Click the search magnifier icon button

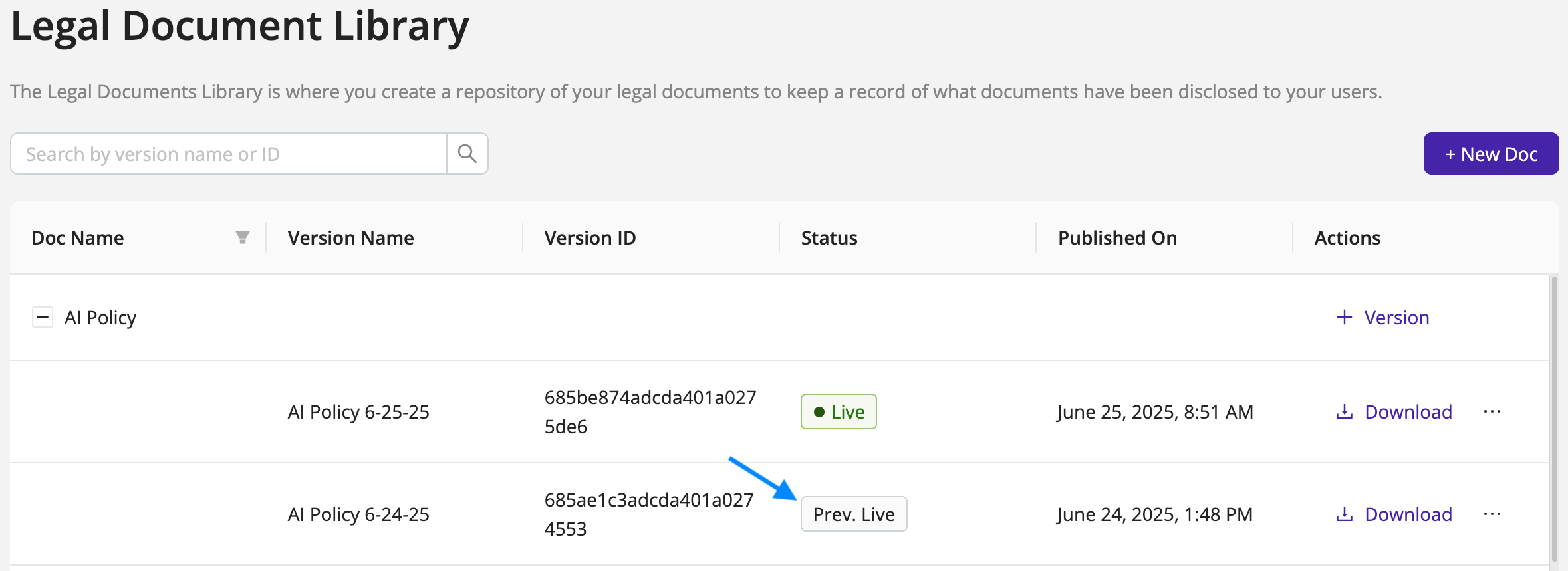467,154
